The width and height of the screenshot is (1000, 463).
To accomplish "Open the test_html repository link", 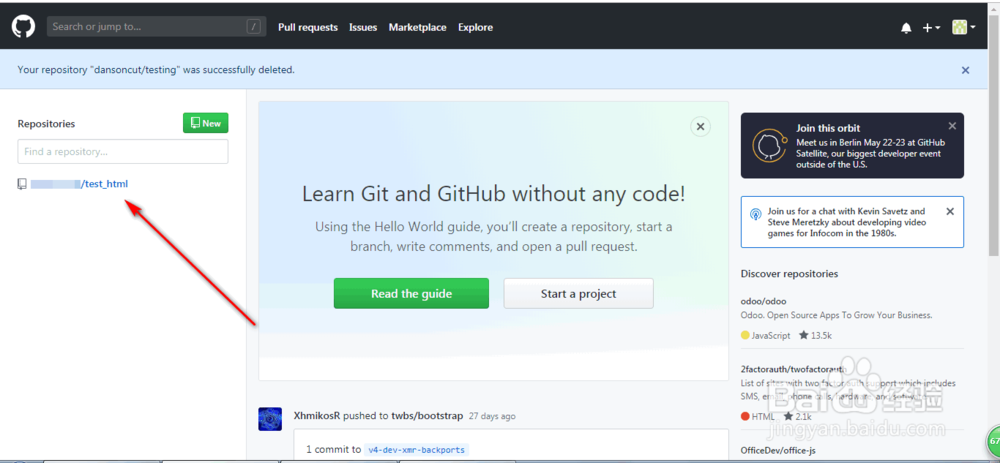I will point(79,184).
